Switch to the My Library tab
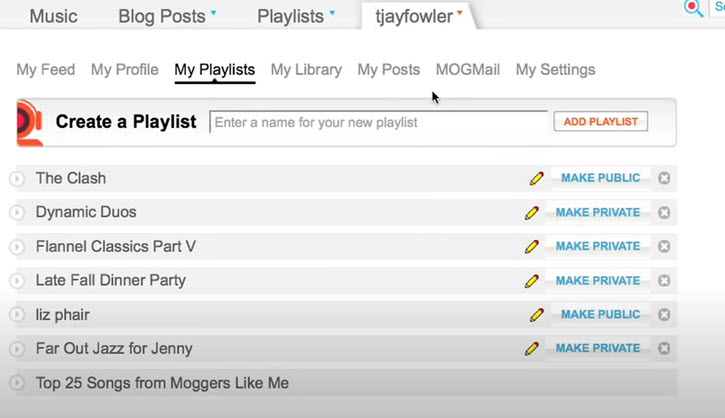 point(306,70)
